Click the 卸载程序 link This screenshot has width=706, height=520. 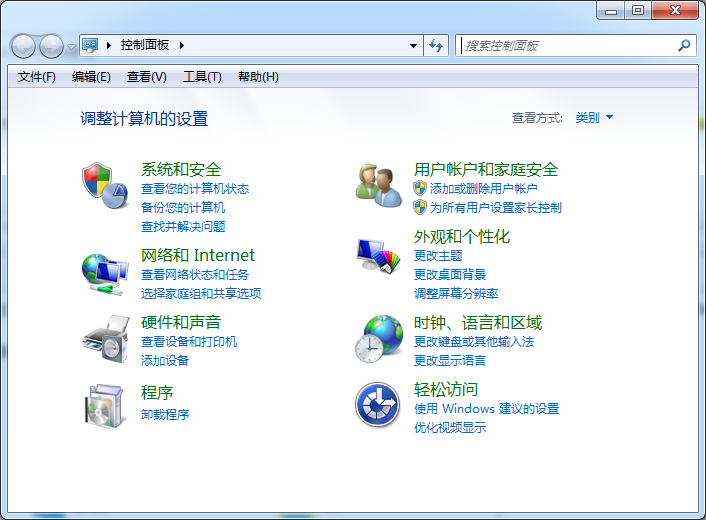pyautogui.click(x=165, y=414)
